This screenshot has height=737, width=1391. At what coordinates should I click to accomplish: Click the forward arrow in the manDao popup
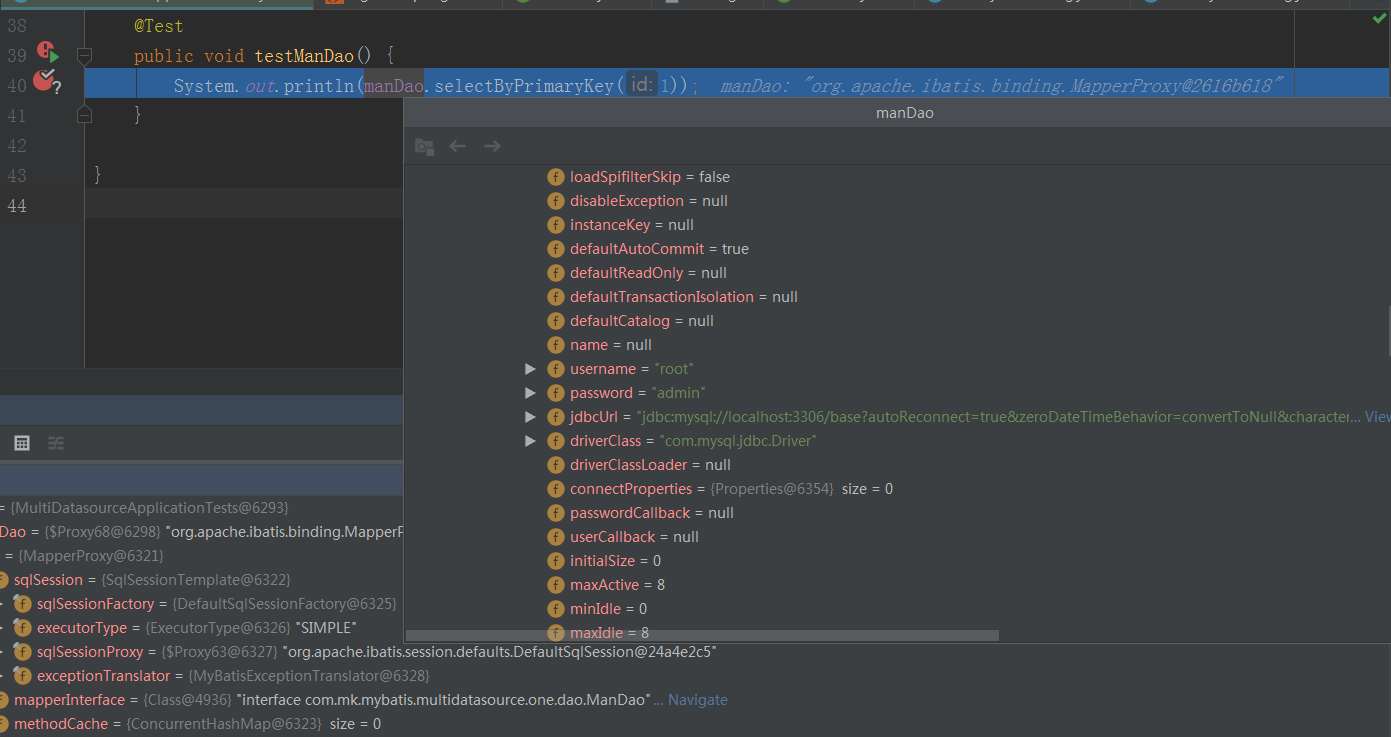[x=492, y=146]
